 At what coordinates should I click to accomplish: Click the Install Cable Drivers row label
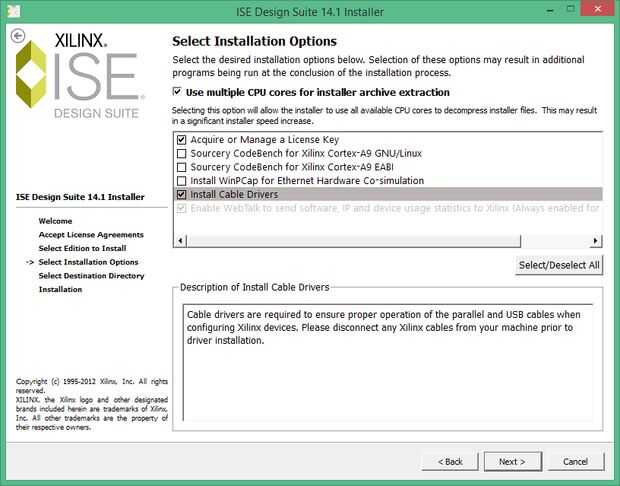tap(234, 195)
